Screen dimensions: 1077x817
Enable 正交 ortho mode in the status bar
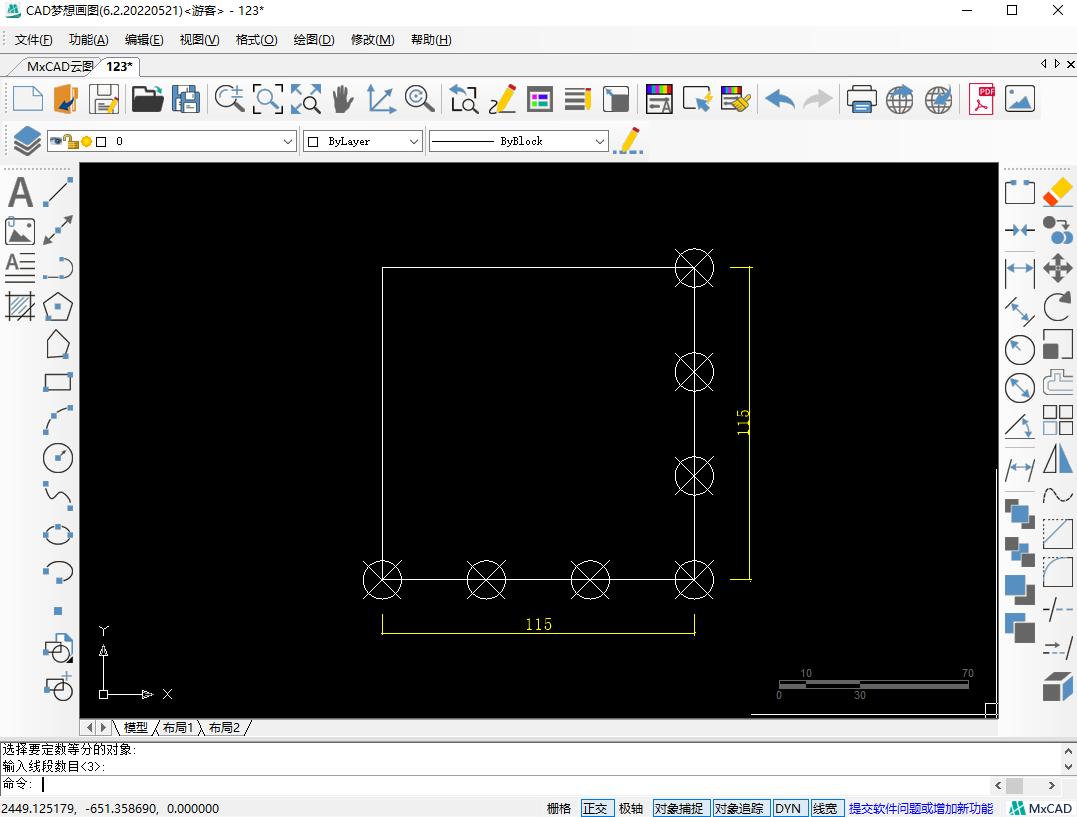(595, 808)
